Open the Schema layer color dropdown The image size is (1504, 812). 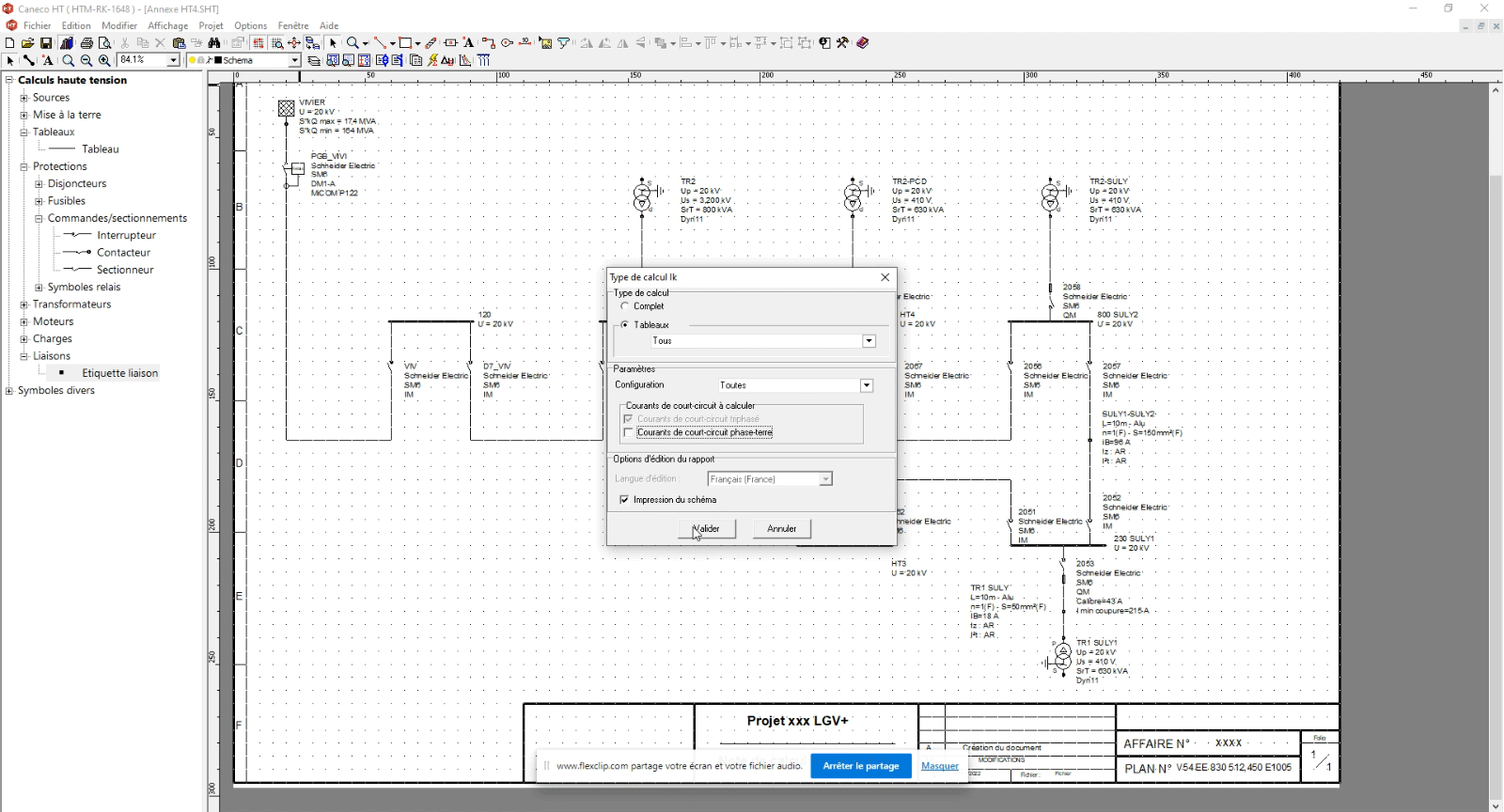[294, 60]
